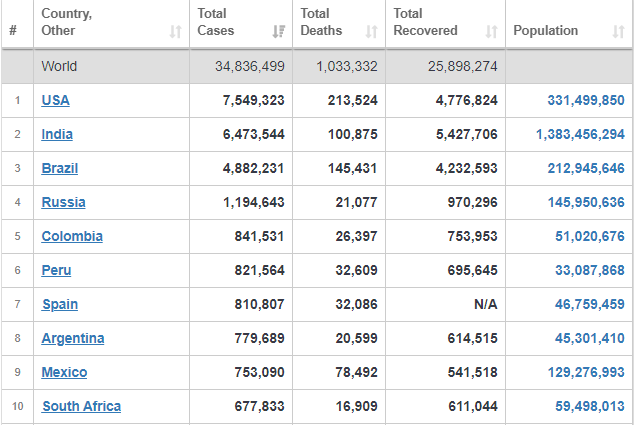The height and width of the screenshot is (425, 635).
Task: Select Peru total deaths 32,609
Action: pos(356,270)
